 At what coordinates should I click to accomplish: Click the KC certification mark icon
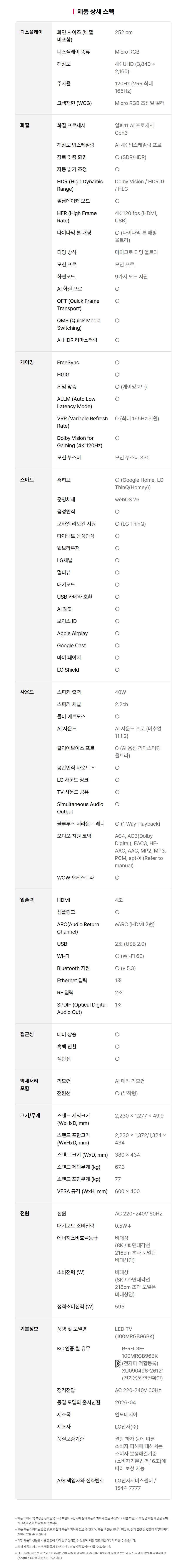pos(118,1364)
